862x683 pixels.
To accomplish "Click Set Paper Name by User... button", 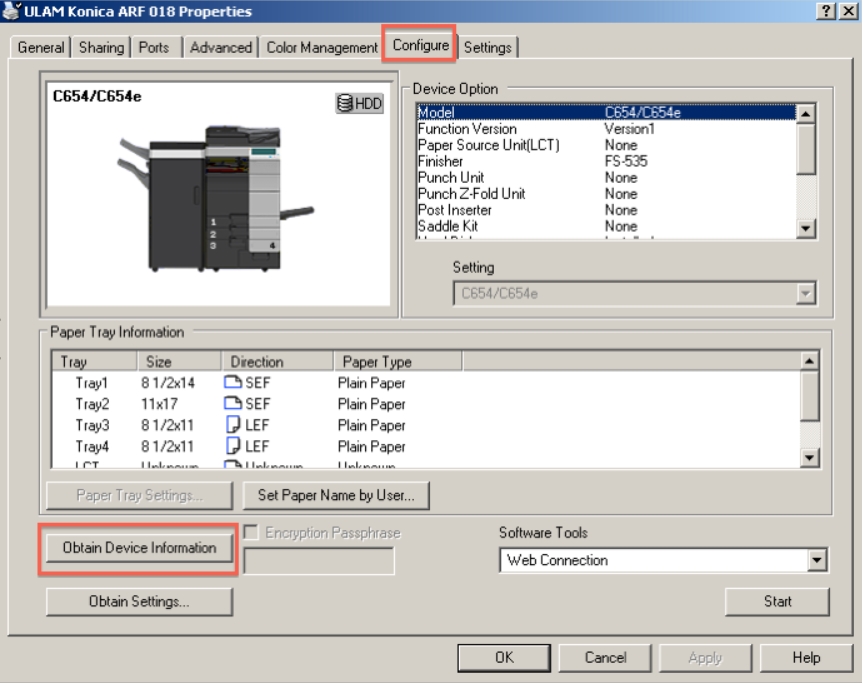I will click(x=336, y=495).
